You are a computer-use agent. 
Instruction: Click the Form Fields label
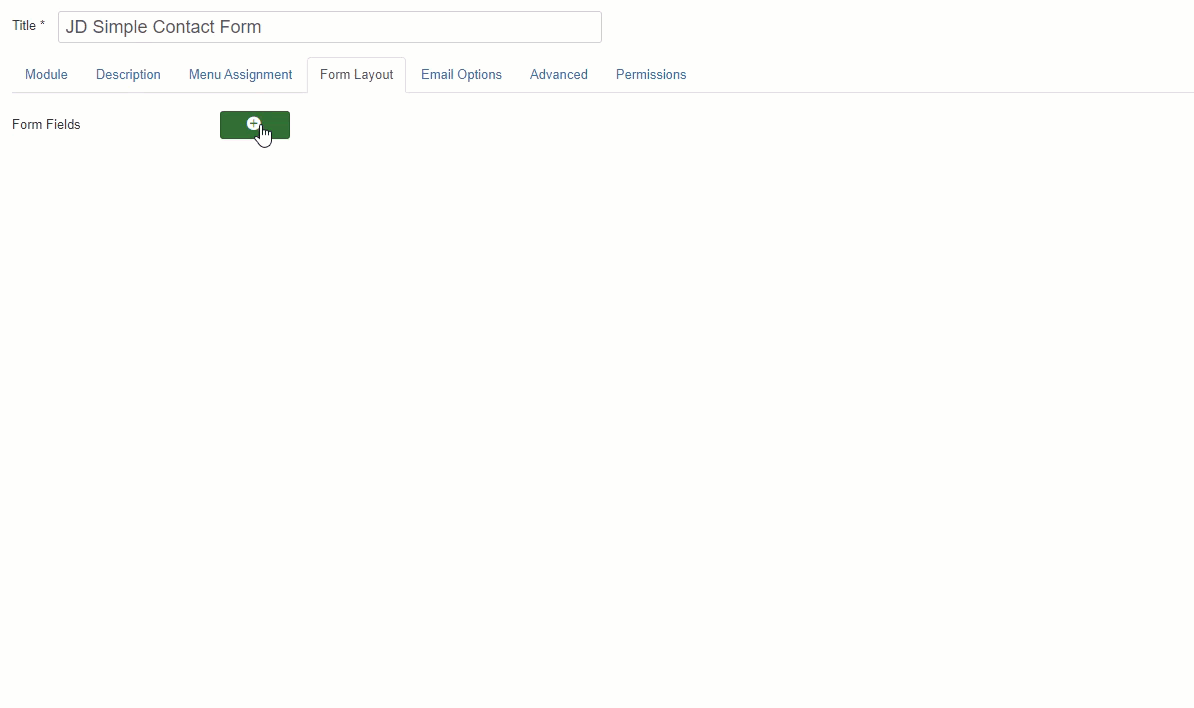pos(45,124)
